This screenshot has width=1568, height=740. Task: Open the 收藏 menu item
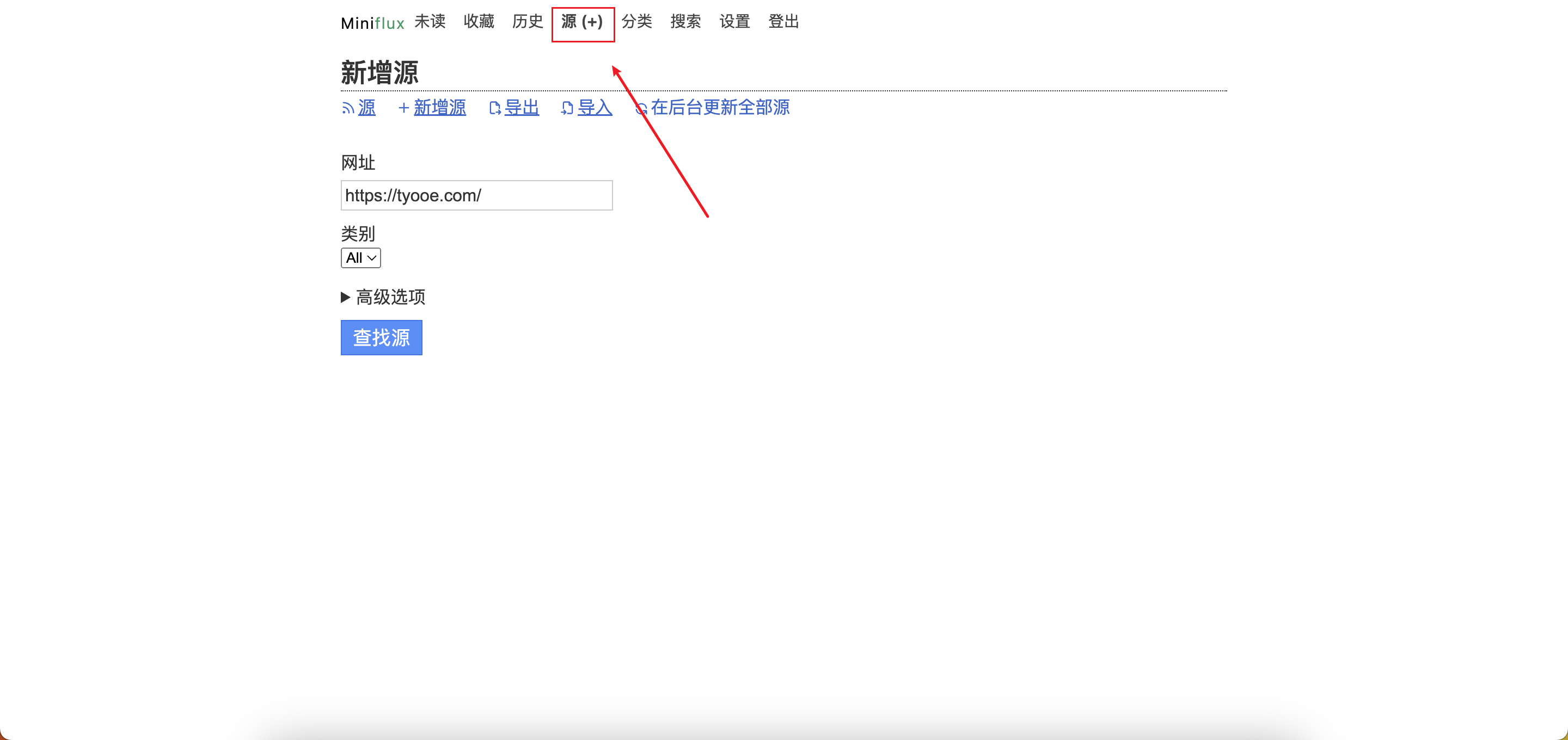point(479,22)
